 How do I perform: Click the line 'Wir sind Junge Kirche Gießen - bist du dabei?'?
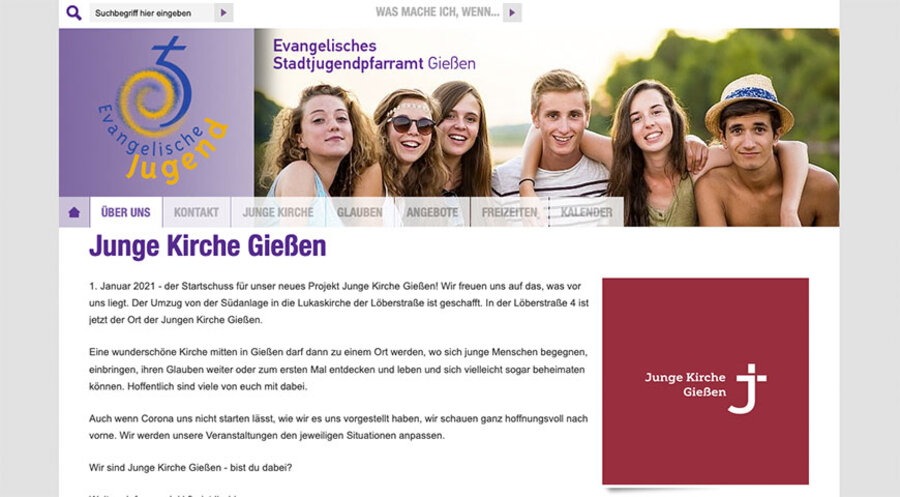click(191, 468)
